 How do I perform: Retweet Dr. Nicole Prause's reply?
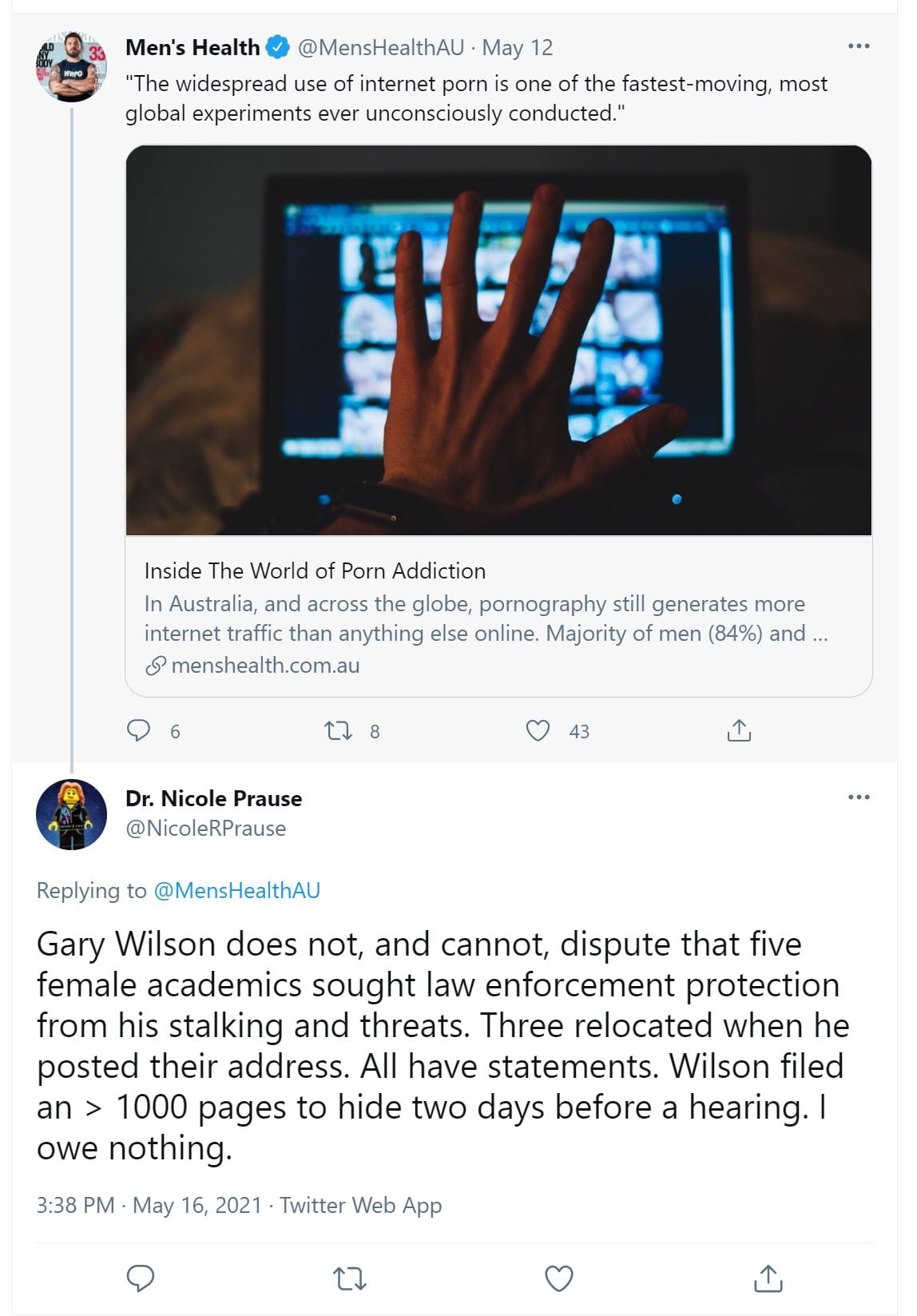coord(349,1278)
